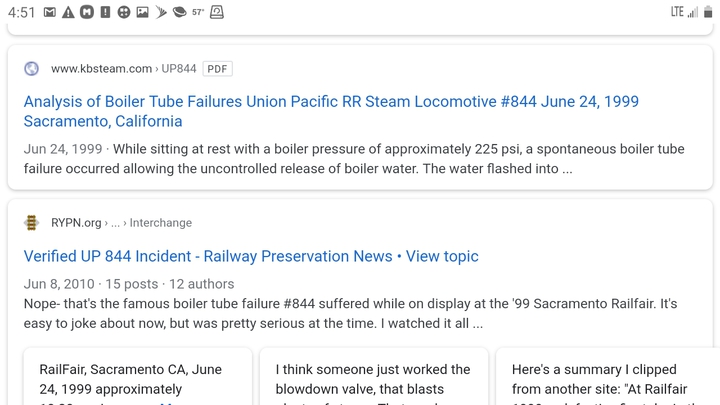This screenshot has height=405, width=720.
Task: Open the RailFair Sacramento CA post card
Action: 138,377
